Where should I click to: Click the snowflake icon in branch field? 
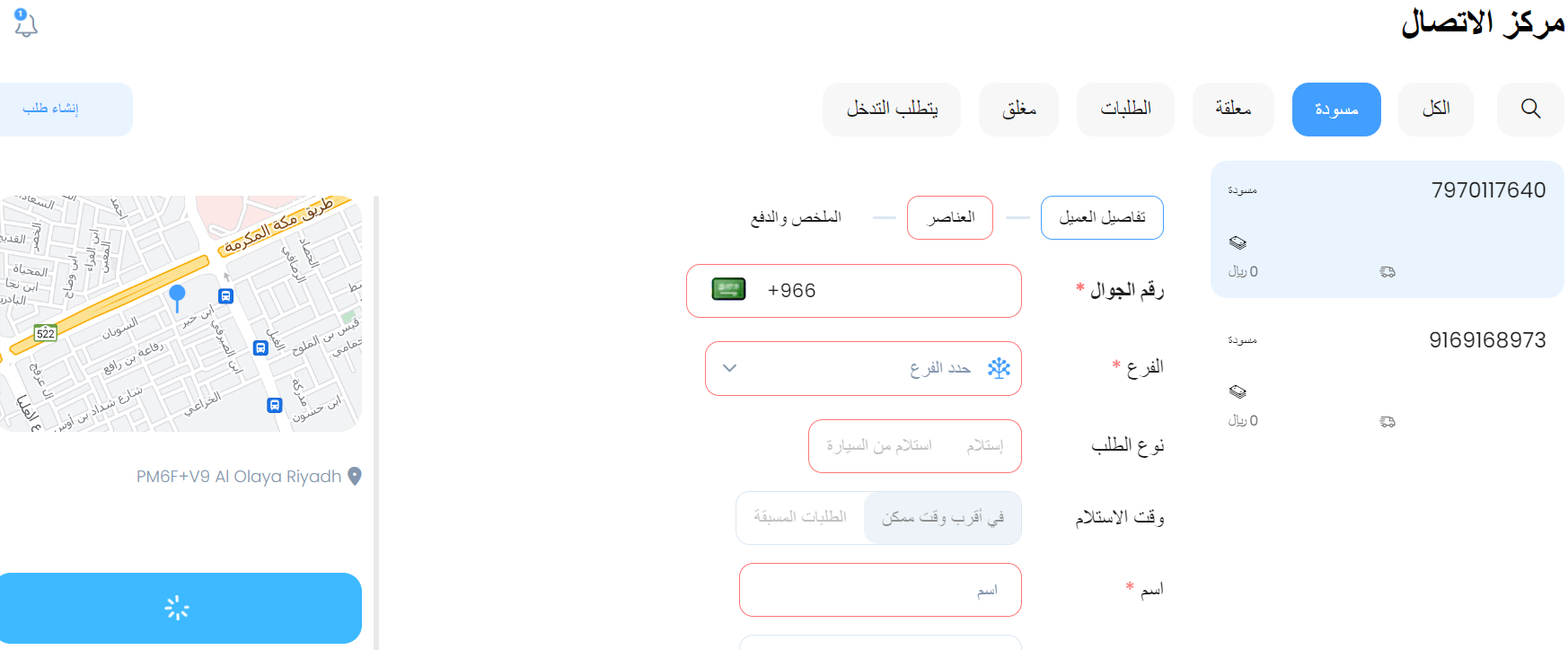click(999, 368)
